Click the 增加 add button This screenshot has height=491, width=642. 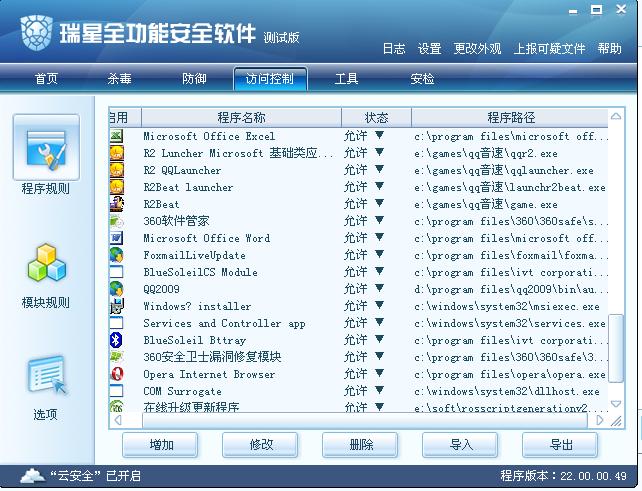point(160,445)
